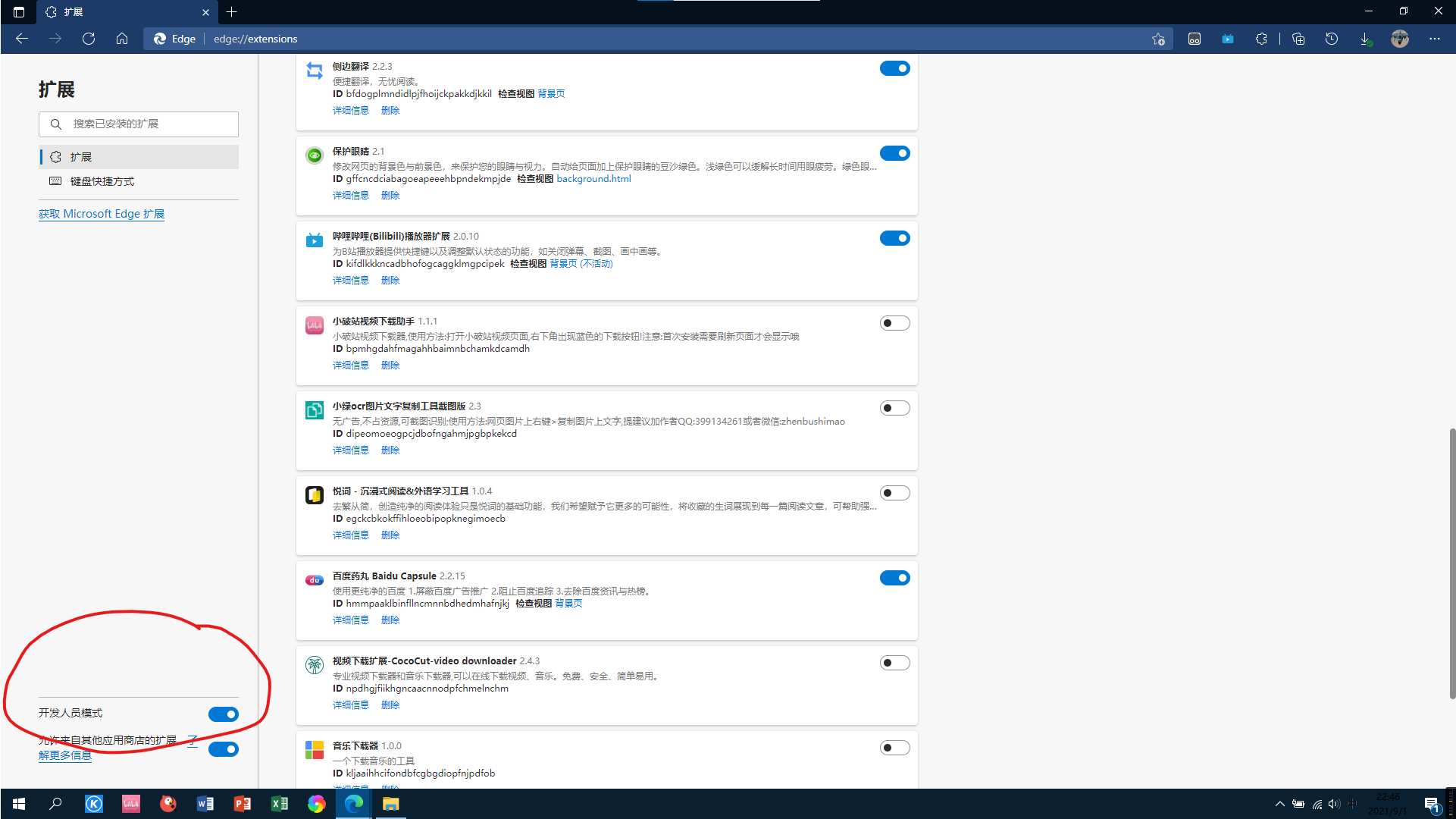Disable the 侧边翻译 extension toggle
1456x819 pixels.
click(894, 68)
